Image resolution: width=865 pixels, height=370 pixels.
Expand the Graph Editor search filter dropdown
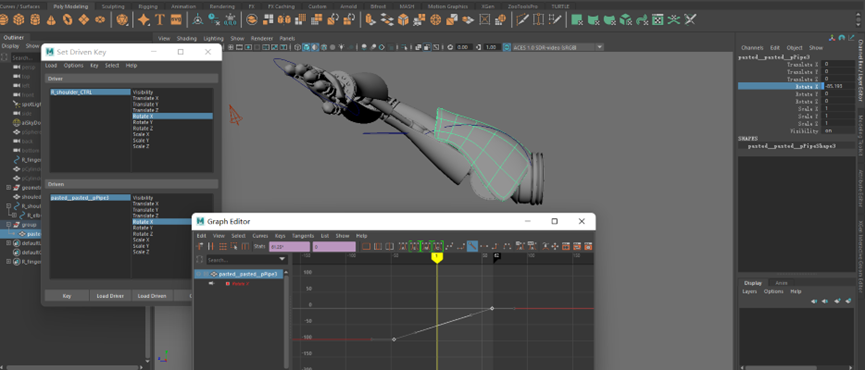[297, 259]
